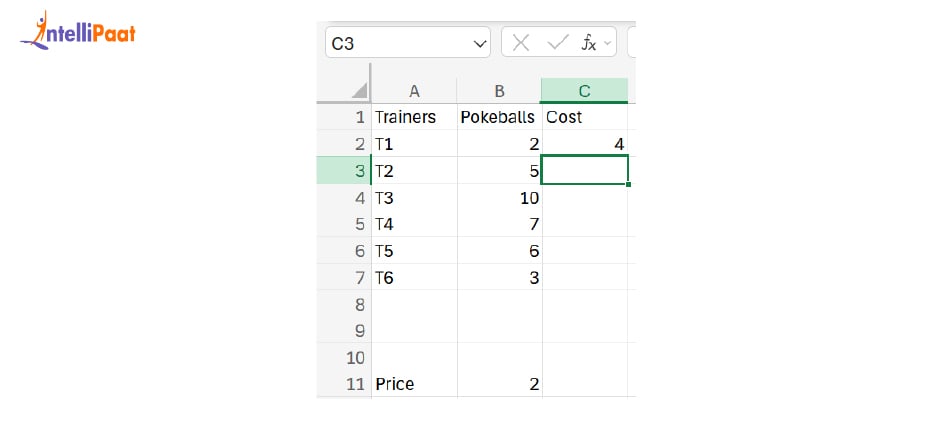Click the Enter checkmark icon in formula bar
This screenshot has width=950, height=421.
[558, 42]
